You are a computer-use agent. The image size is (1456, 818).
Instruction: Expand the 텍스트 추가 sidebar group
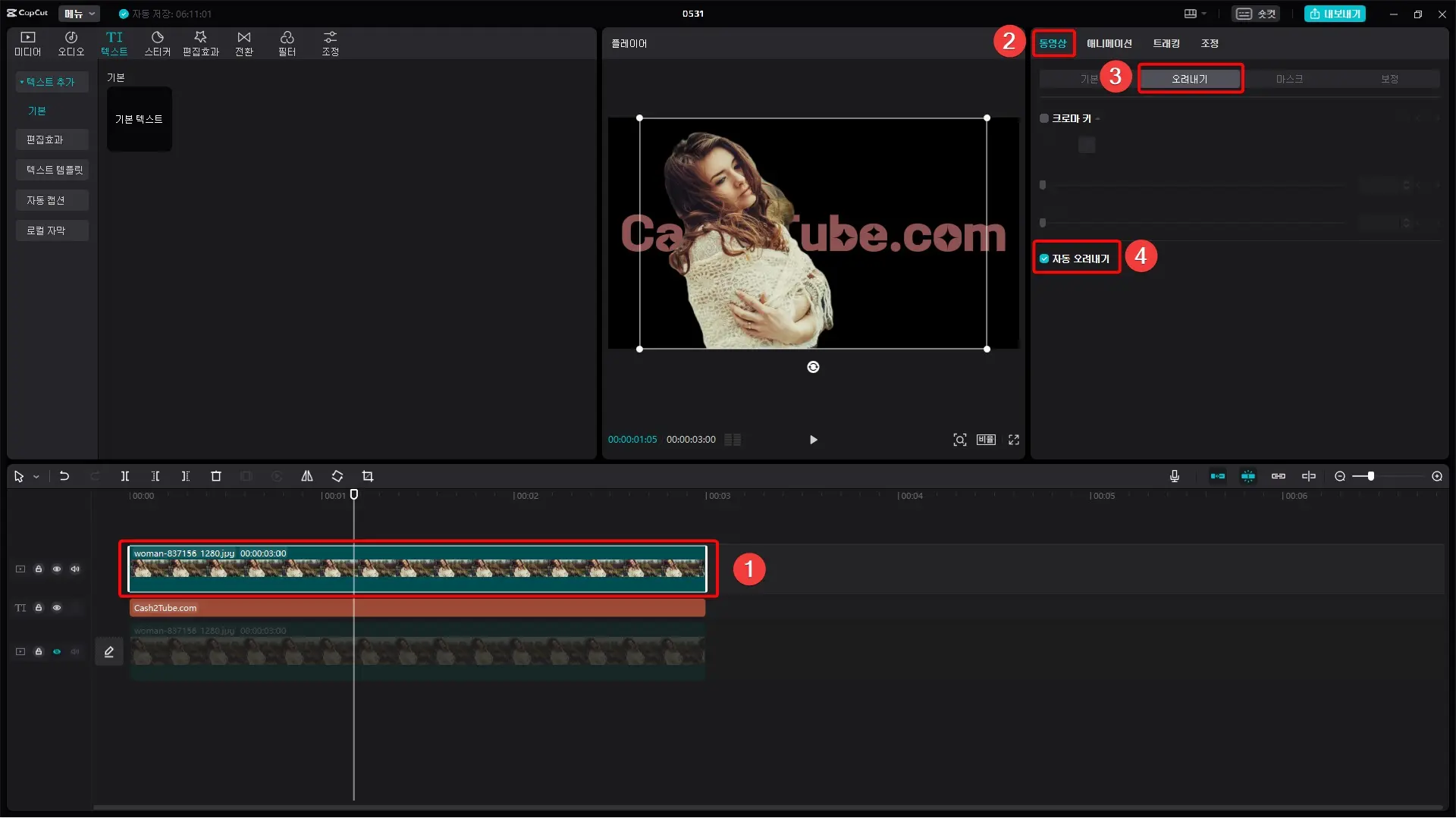(x=51, y=82)
